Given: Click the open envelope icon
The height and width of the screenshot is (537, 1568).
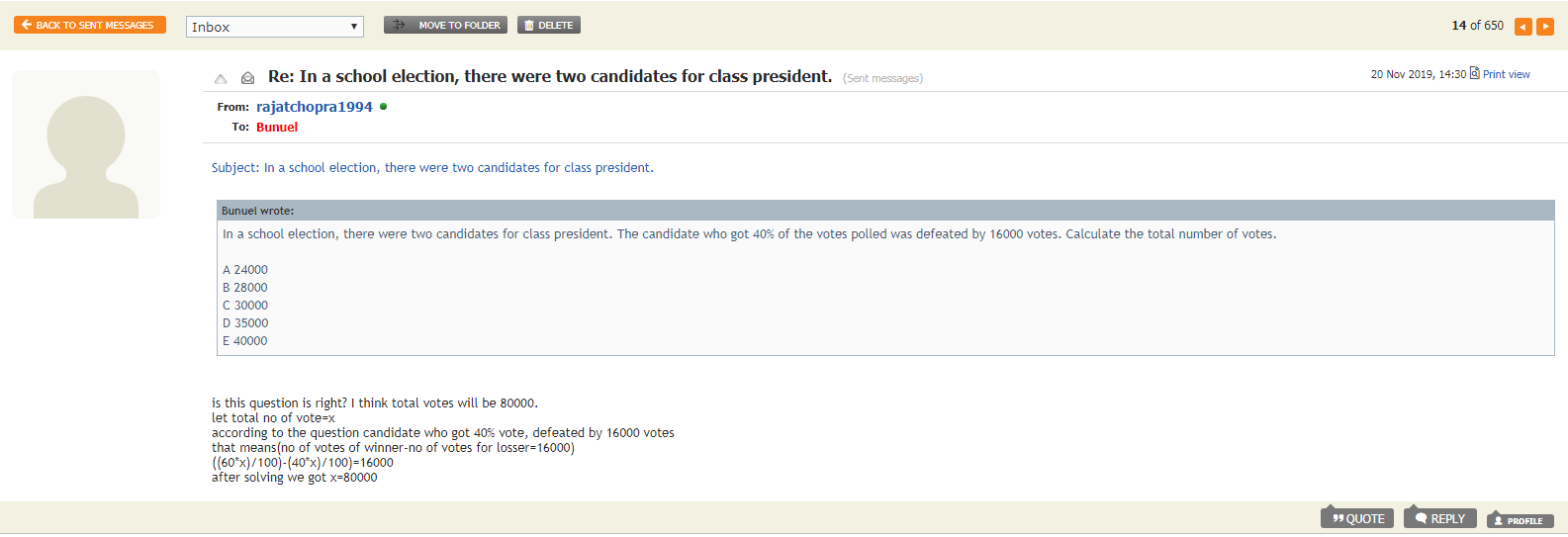Looking at the screenshot, I should 248,78.
